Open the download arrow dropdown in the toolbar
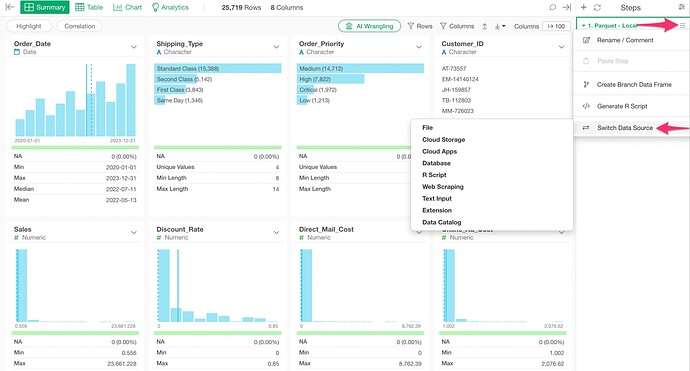The image size is (690, 371). tap(499, 26)
